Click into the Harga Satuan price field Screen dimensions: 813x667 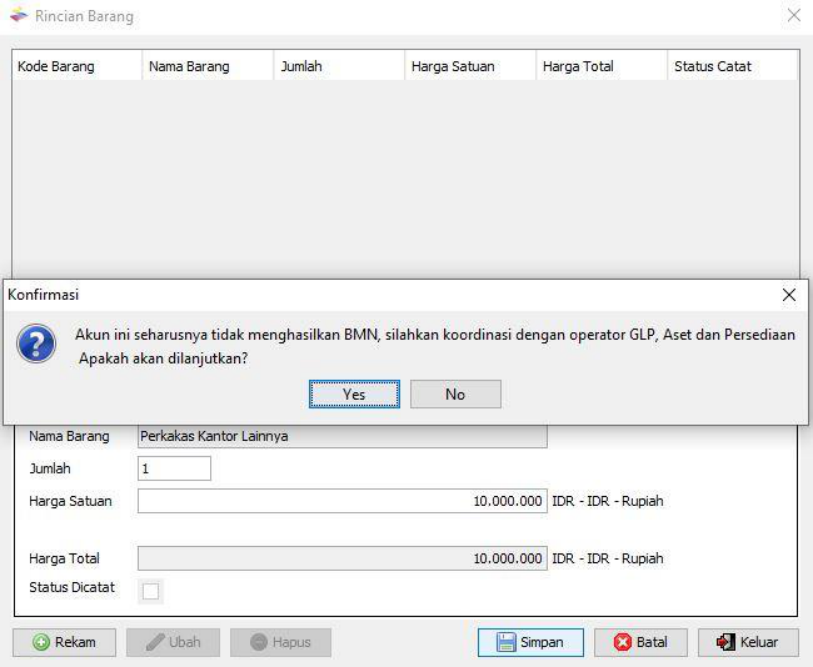pos(342,500)
